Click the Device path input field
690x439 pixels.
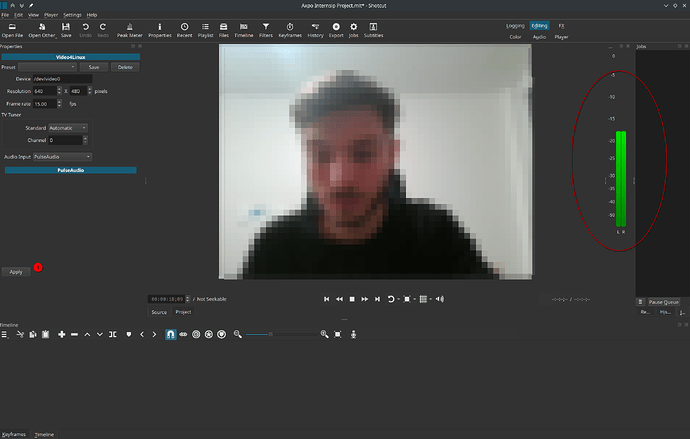[62, 79]
